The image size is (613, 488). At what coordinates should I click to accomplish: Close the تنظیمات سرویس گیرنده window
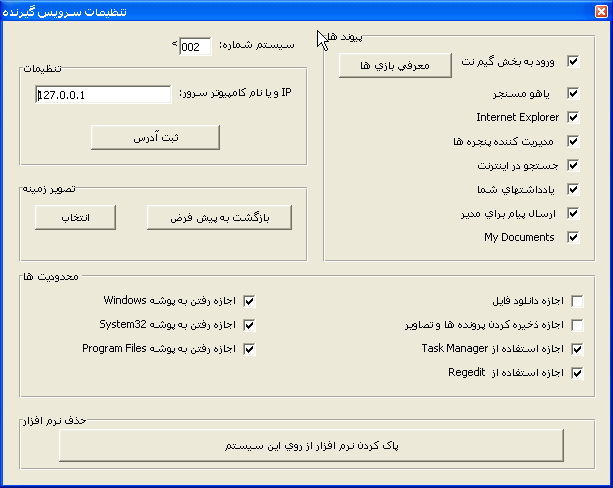[x=601, y=12]
